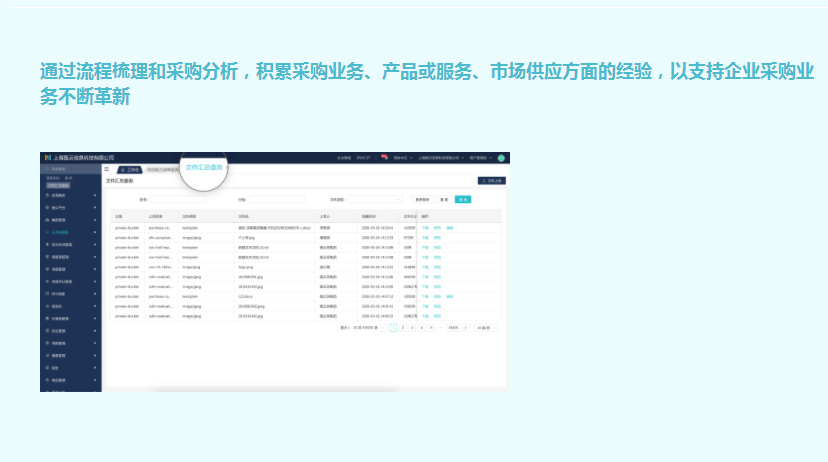
Task: Click the company logo icon in the header
Action: coord(48,157)
